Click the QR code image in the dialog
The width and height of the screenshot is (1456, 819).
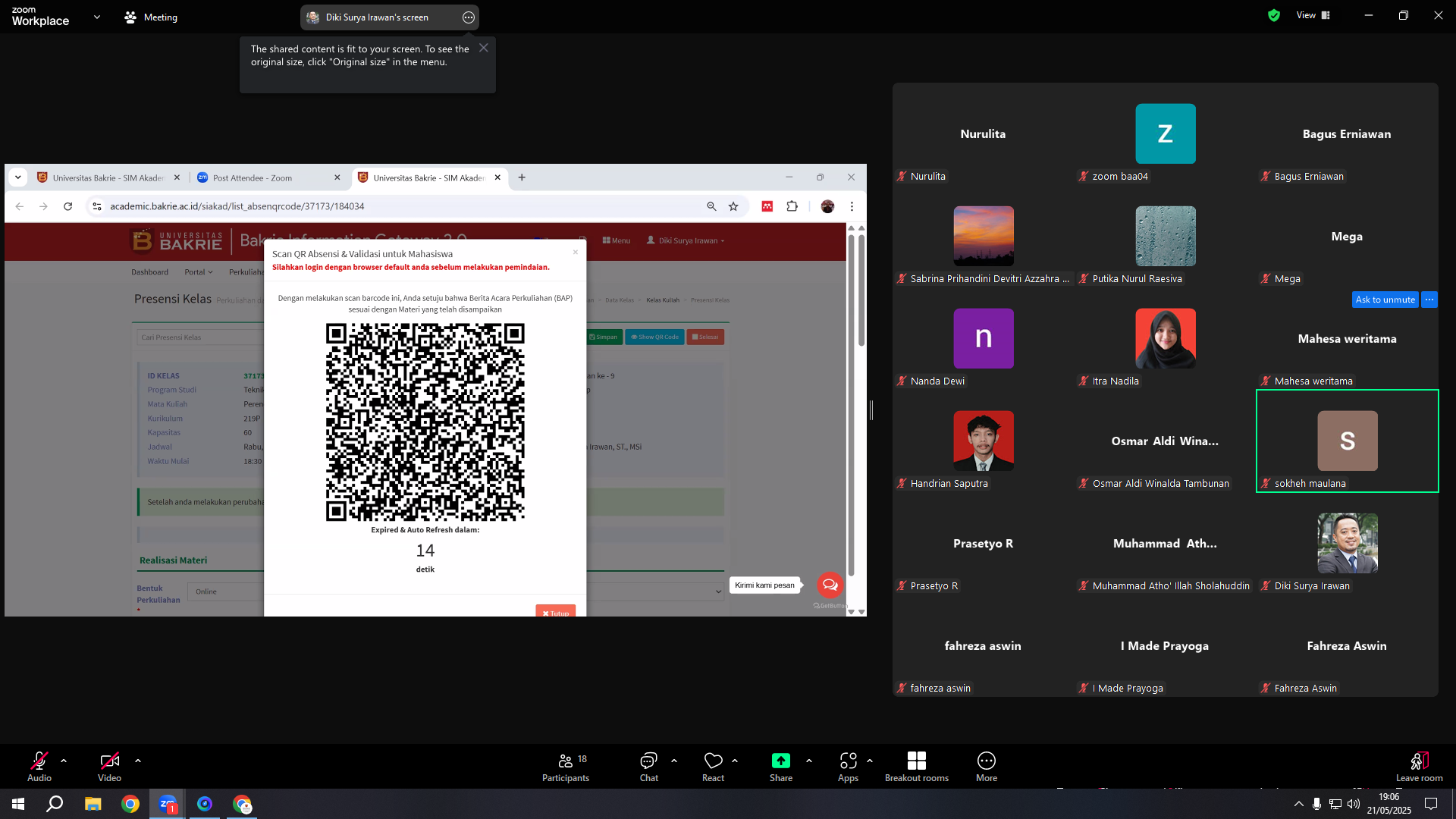(425, 422)
